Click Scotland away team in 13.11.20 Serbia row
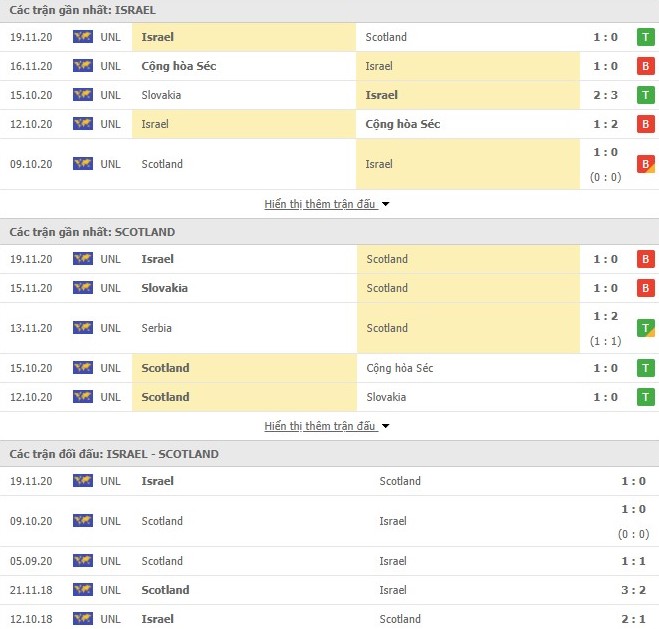This screenshot has width=659, height=629. 387,328
